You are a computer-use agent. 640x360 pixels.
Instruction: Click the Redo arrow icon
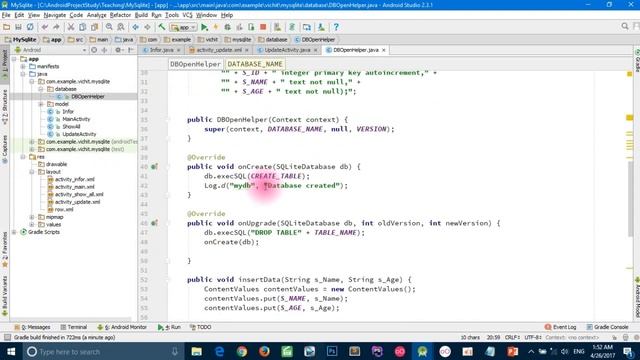[x=56, y=27]
